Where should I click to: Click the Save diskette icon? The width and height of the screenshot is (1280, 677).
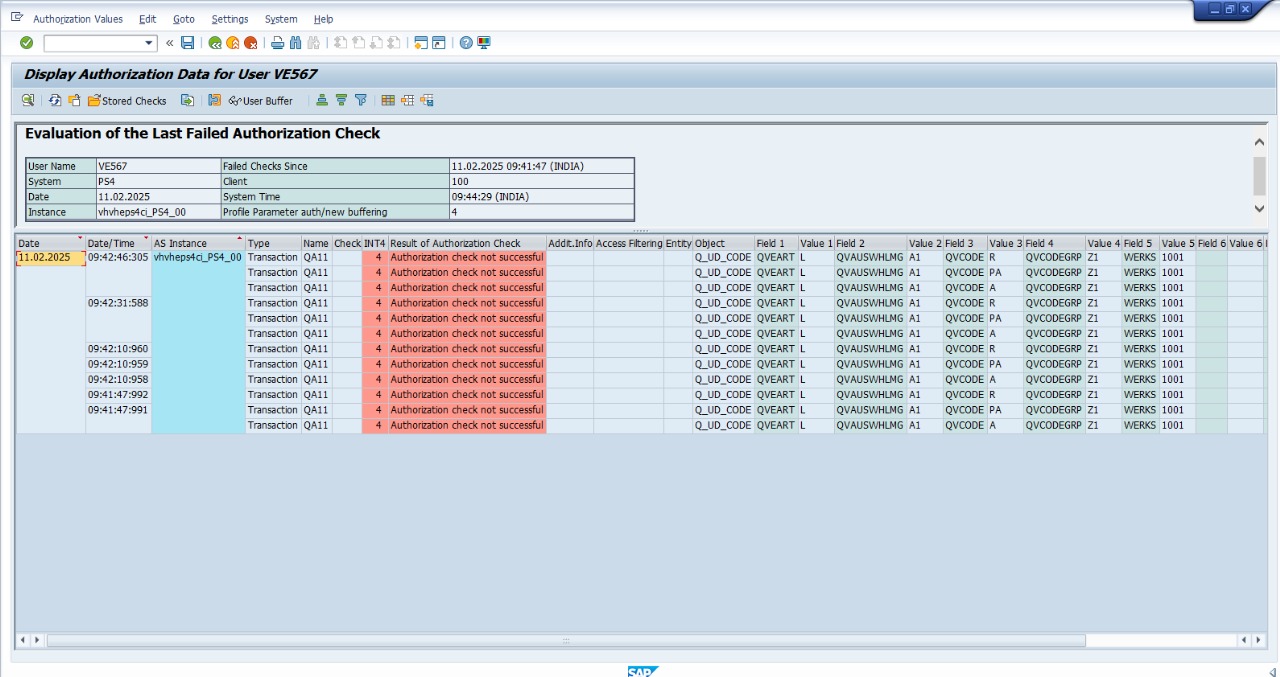187,43
